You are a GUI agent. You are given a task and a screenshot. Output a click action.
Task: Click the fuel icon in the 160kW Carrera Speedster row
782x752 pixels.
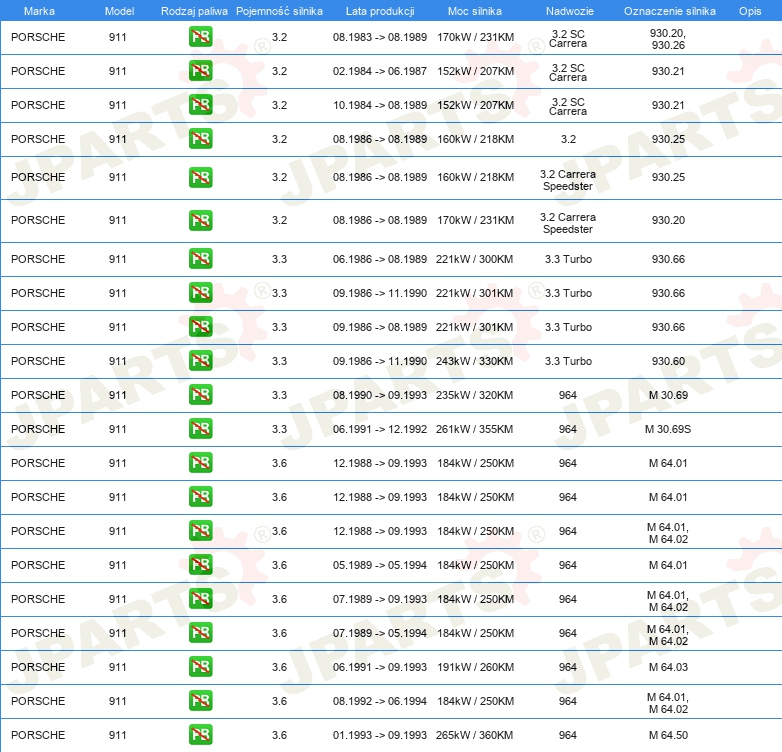[200, 178]
